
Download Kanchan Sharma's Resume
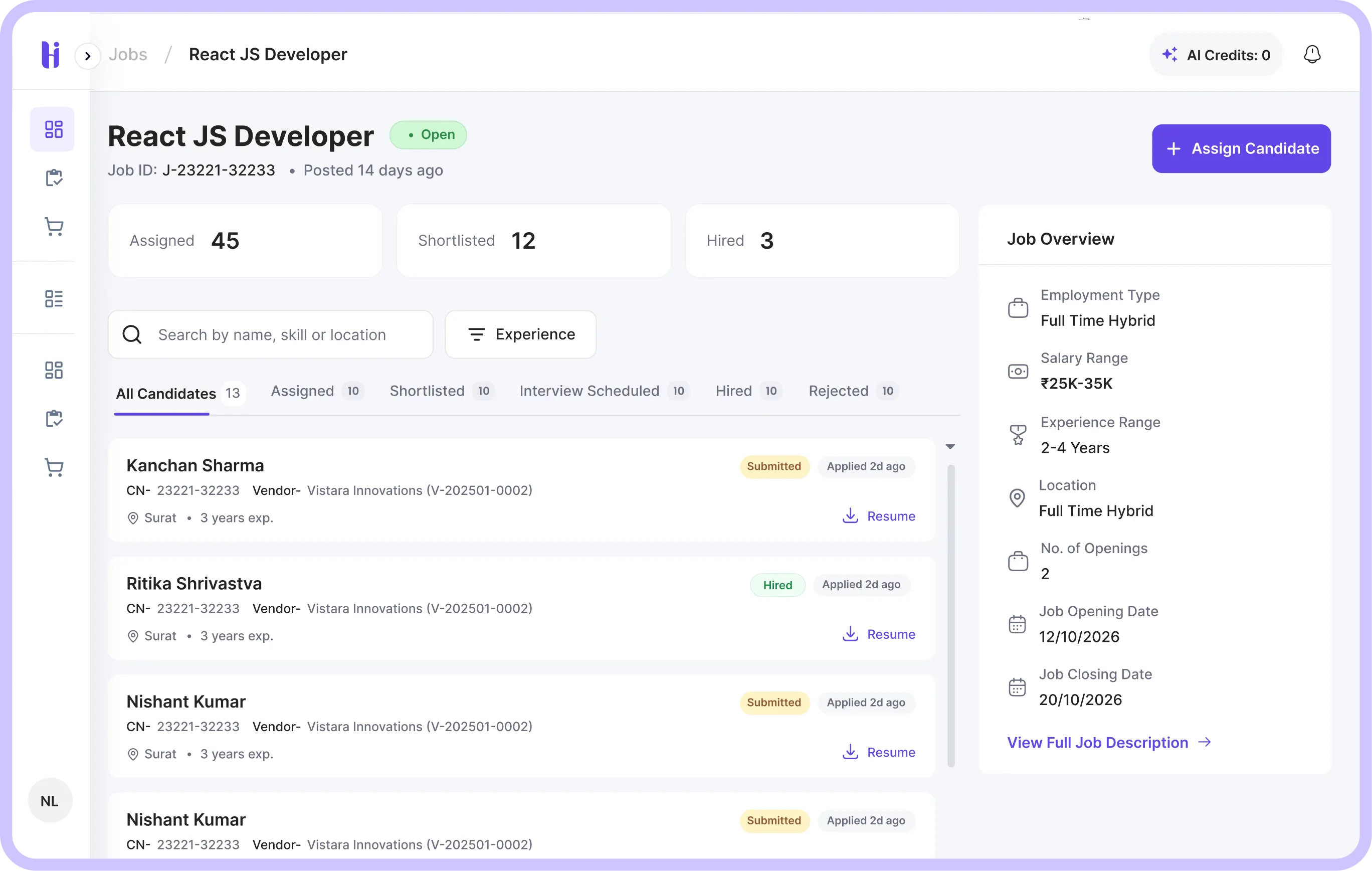(x=879, y=516)
